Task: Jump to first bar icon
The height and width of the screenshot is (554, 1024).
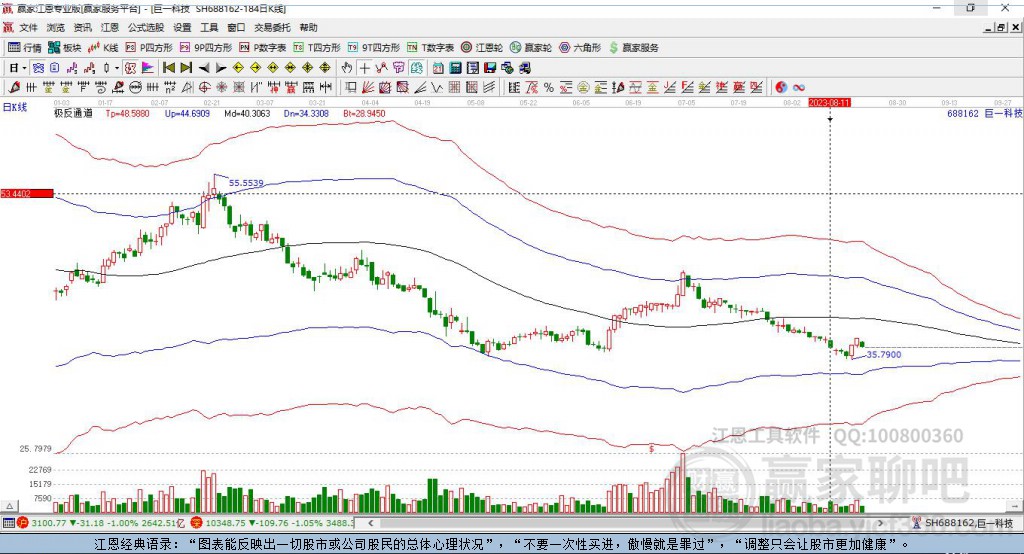Action: click(x=168, y=68)
